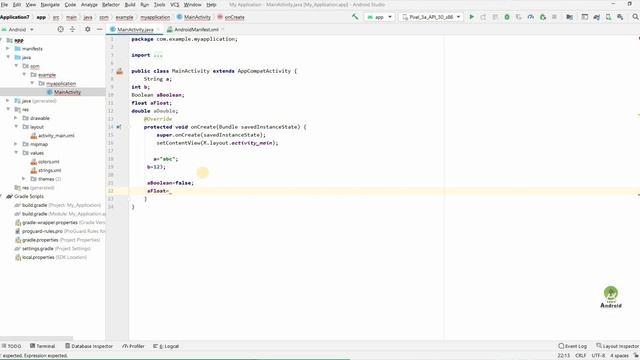Collapse the res folder arrow
640x360 pixels.
coord(8,109)
